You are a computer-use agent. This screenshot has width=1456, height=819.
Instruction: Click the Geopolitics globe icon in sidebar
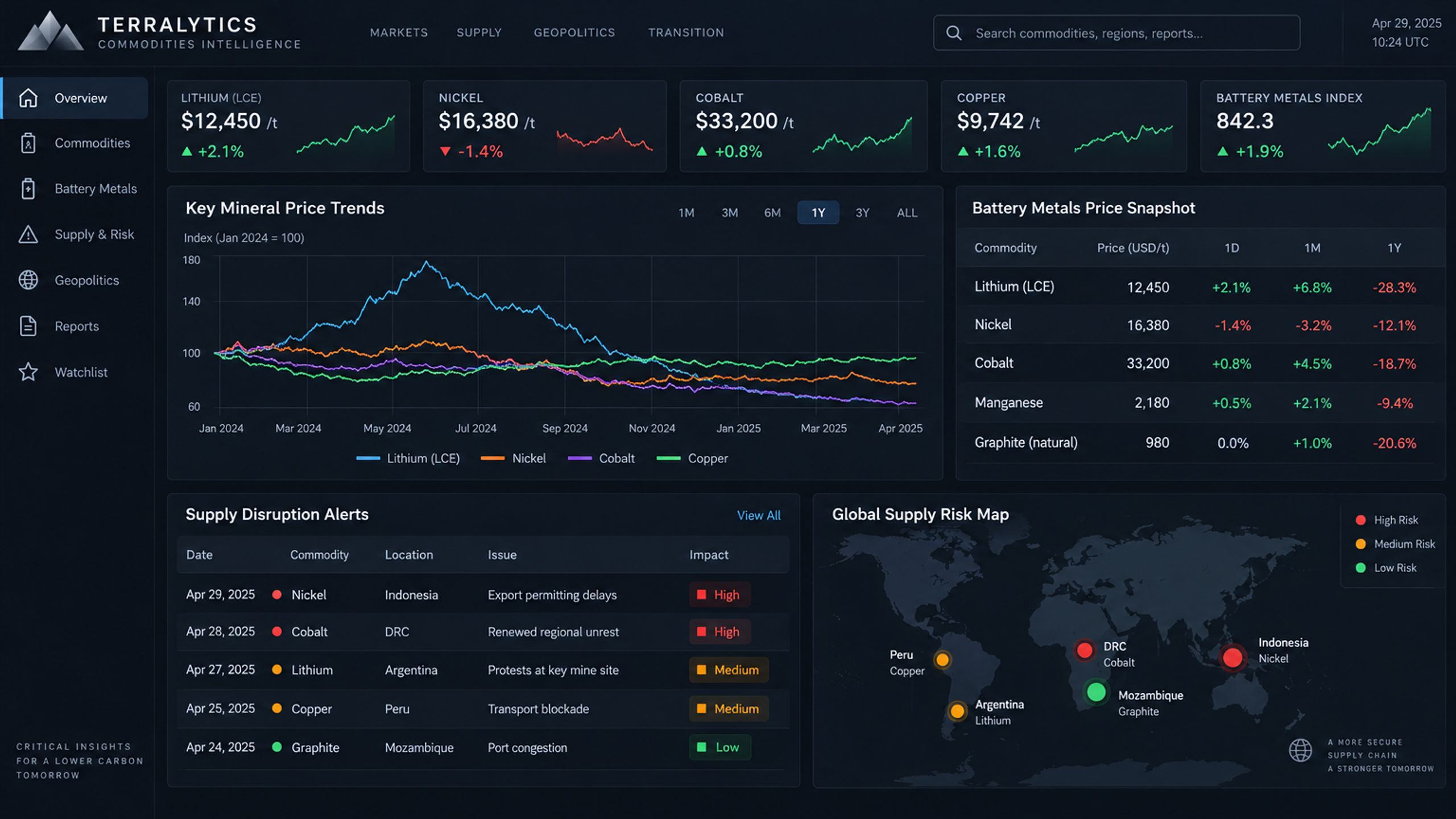28,280
